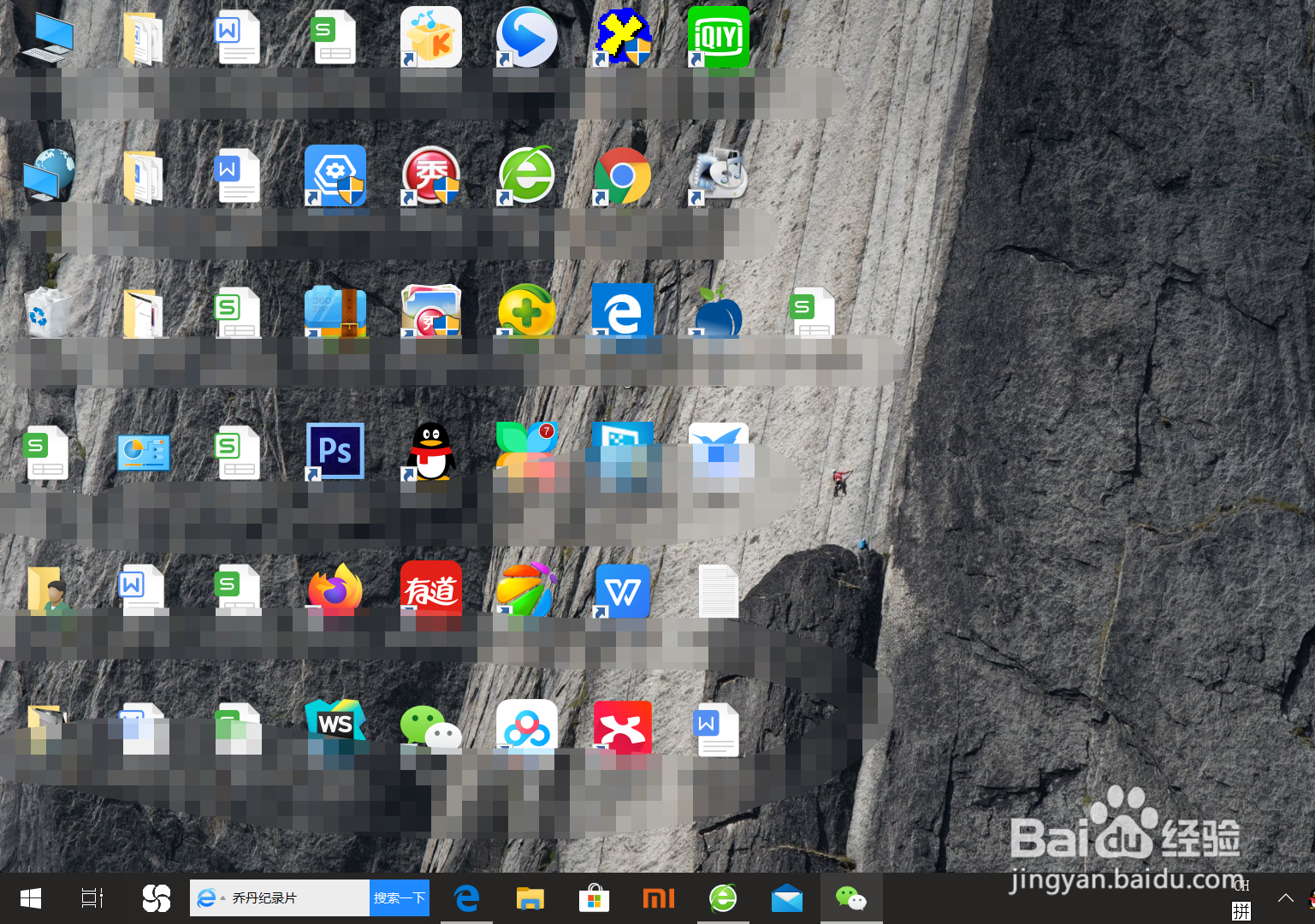
Task: Launch the 360 Safe green plus shortcut
Action: click(x=527, y=311)
